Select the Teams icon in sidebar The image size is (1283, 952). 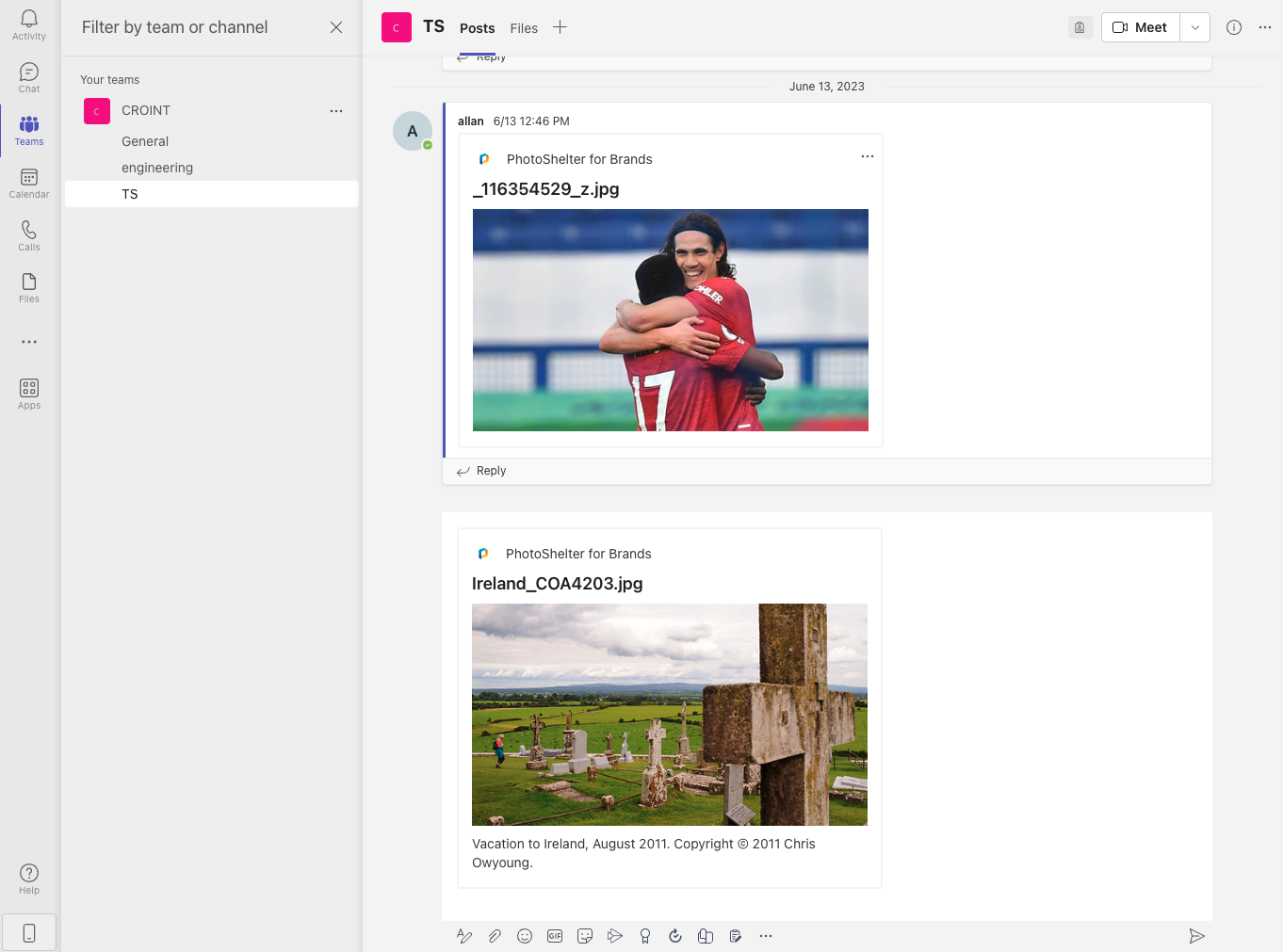click(29, 131)
